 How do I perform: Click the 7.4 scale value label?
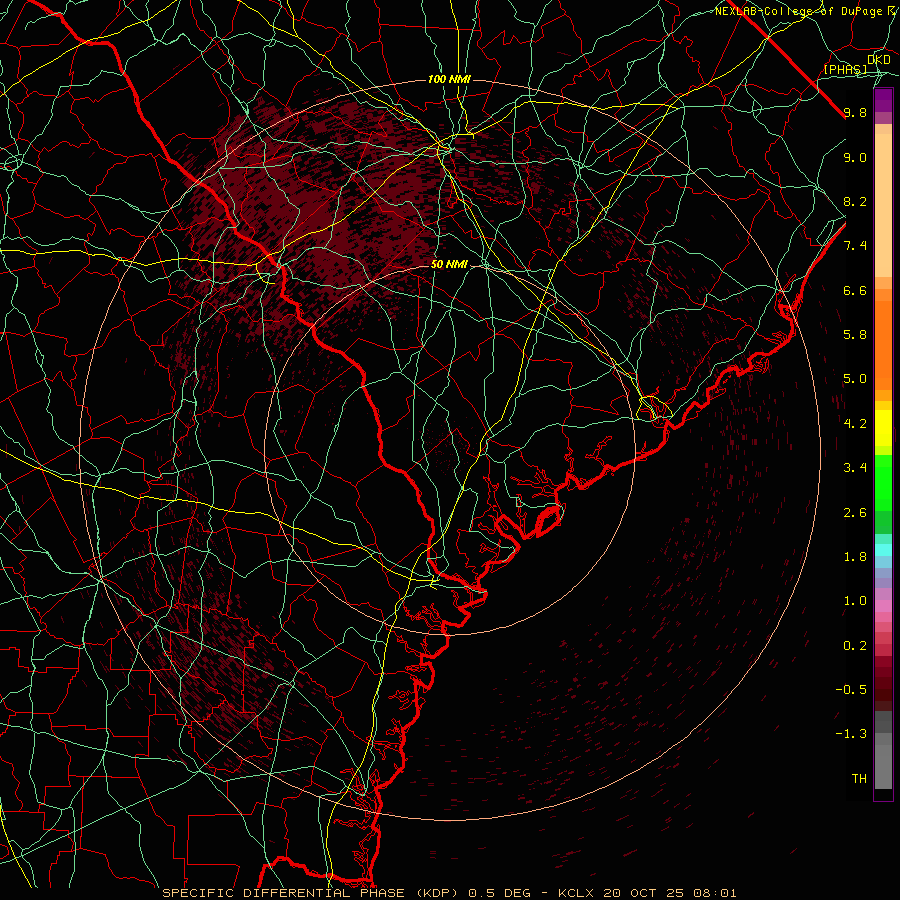[x=855, y=246]
